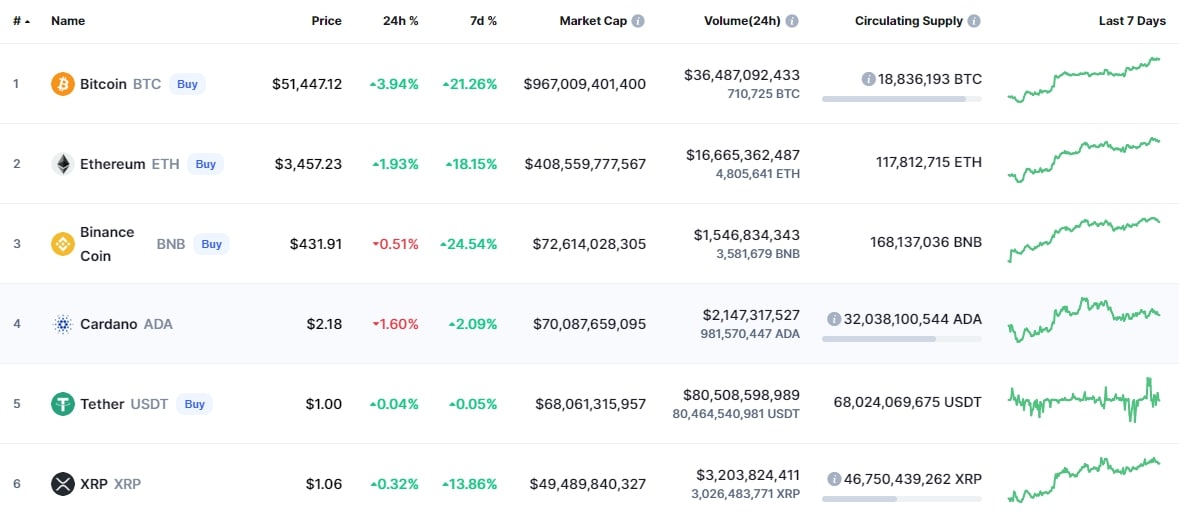Screen dimensions: 1179x516
Task: Sort table by Circulating Supply column
Action: [x=908, y=21]
